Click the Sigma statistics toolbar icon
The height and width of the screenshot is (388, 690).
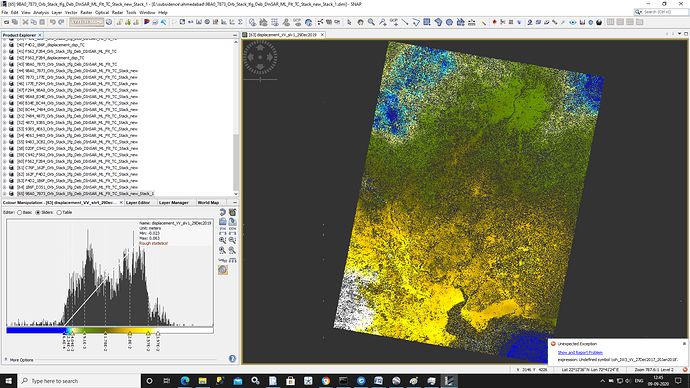240,22
